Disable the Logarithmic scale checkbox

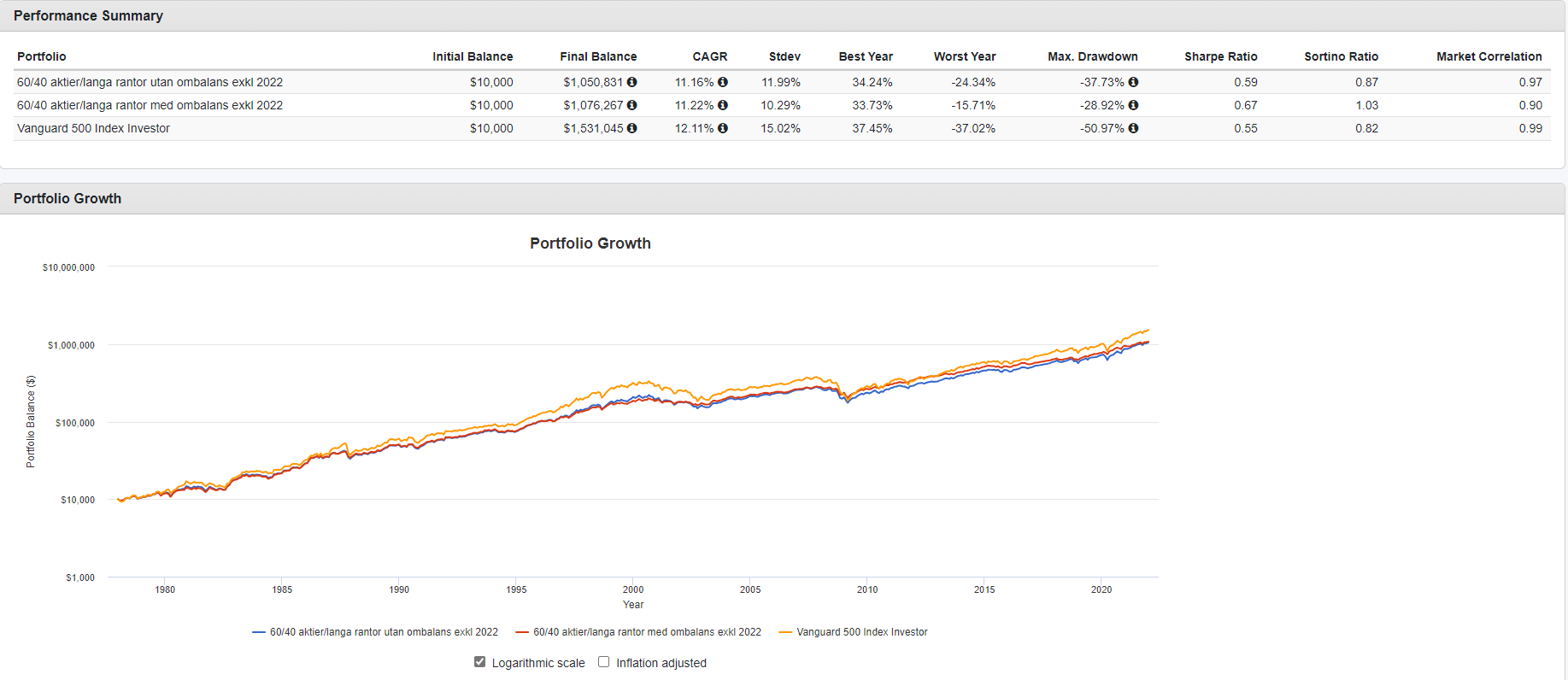point(480,662)
